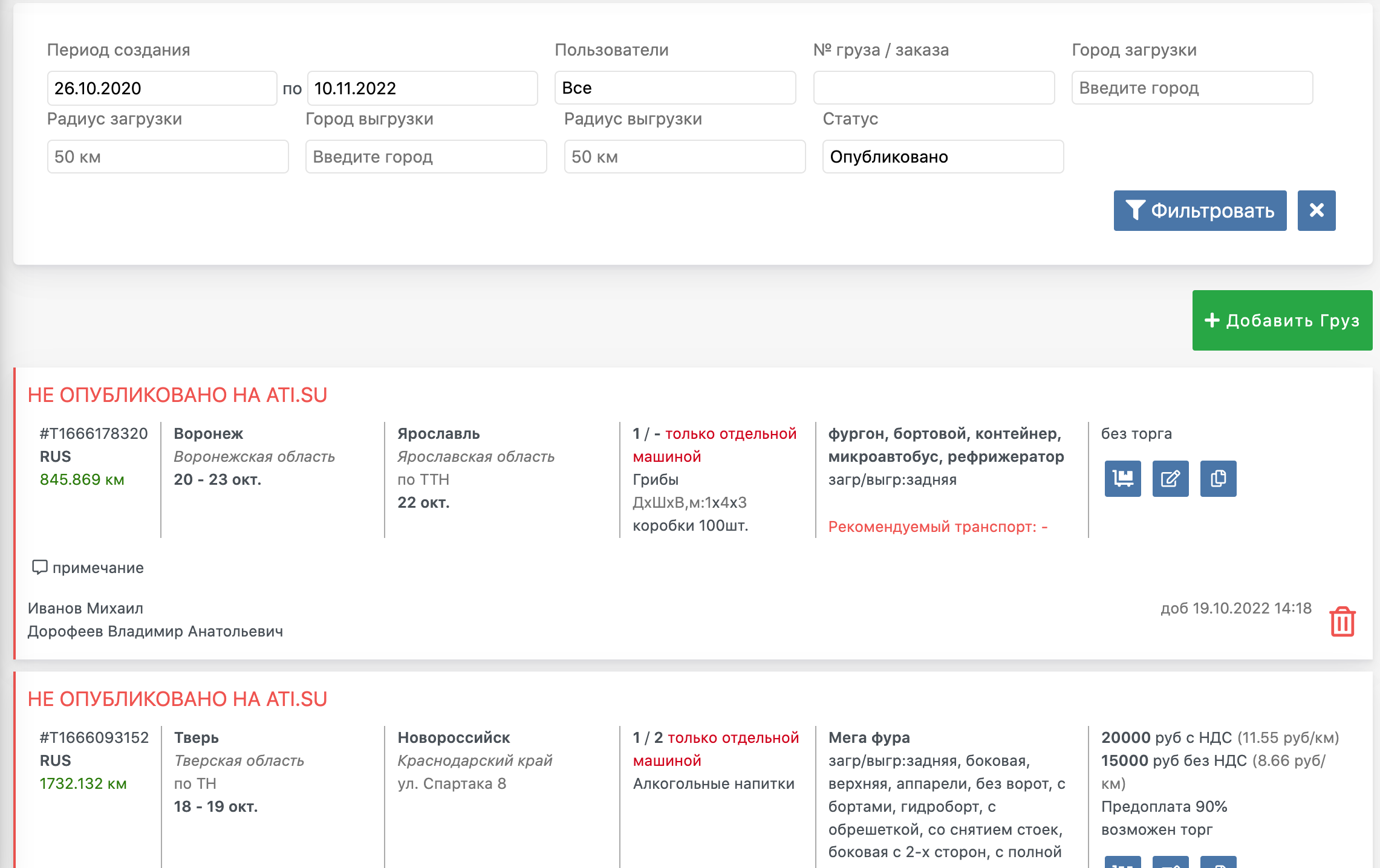
Task: Open the Радиус выгрузки field
Action: click(685, 157)
